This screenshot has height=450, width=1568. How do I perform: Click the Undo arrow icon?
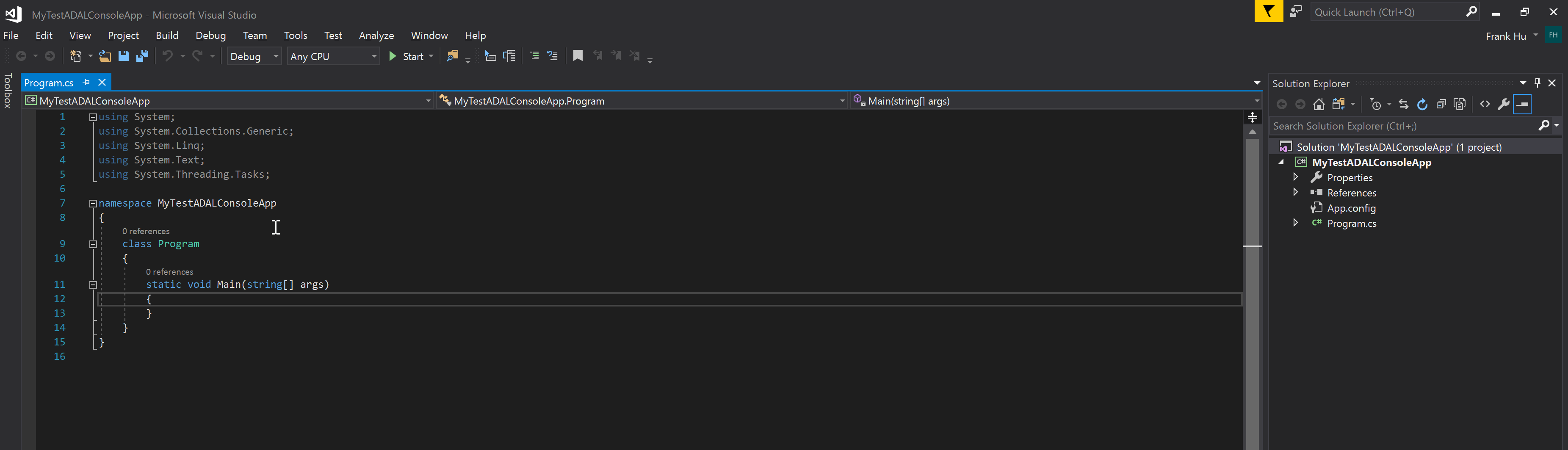pos(167,56)
